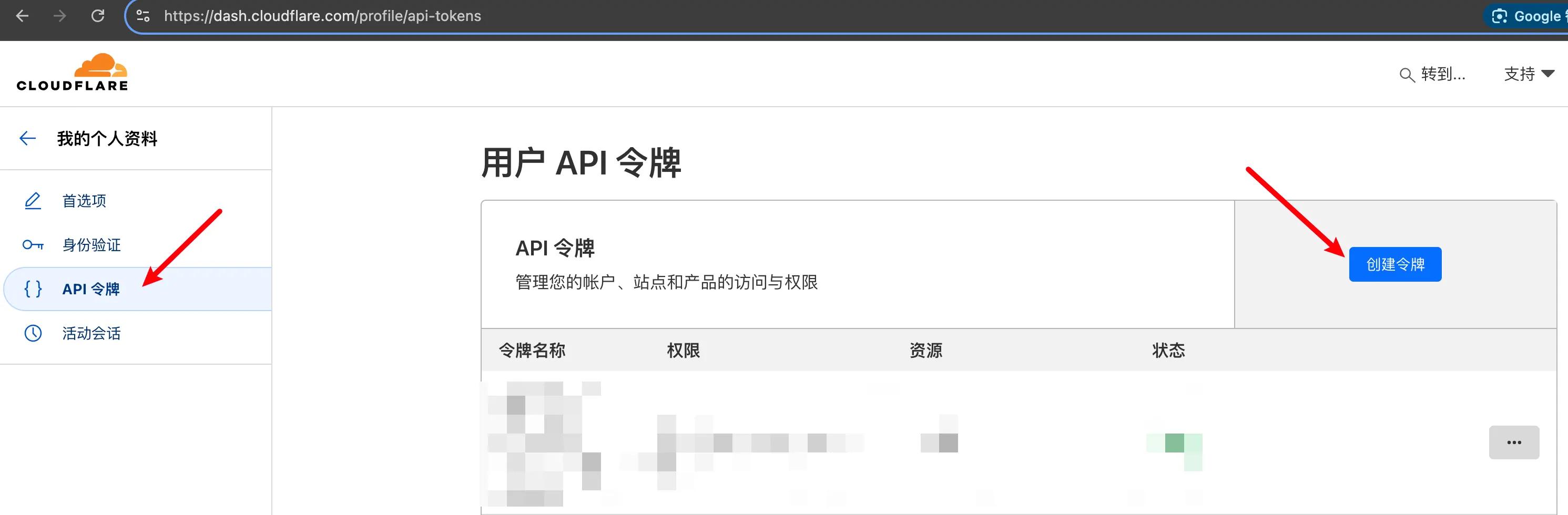Reload the page with refresh icon
Image resolution: width=1568 pixels, height=515 pixels.
click(x=97, y=16)
